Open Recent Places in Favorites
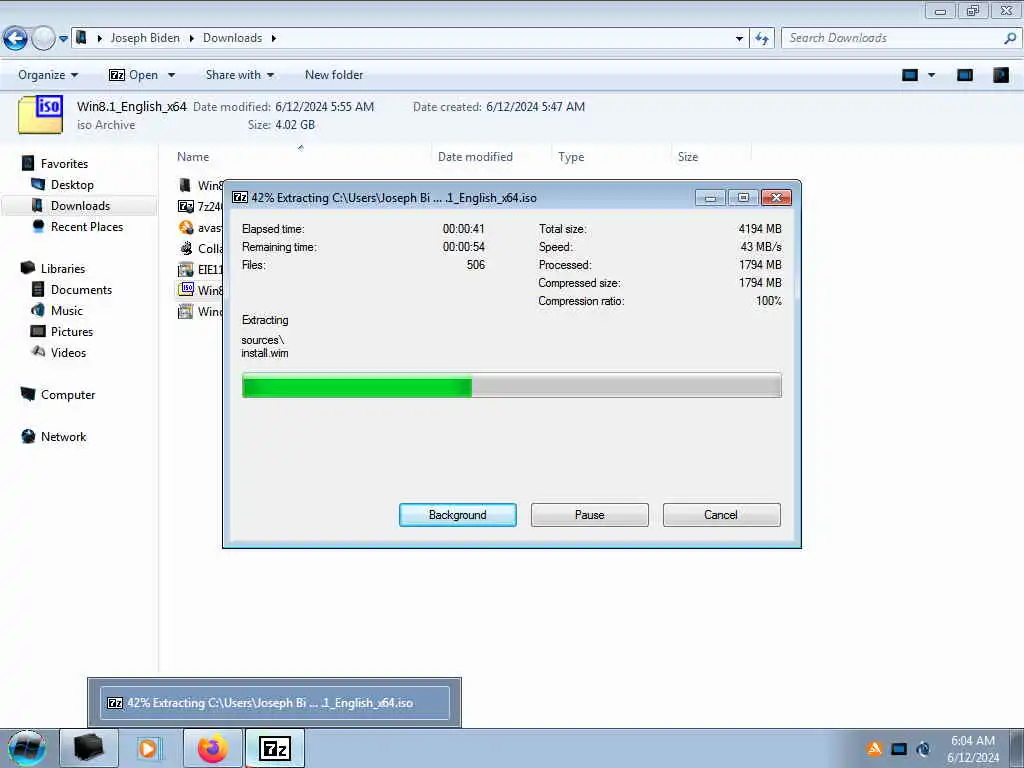1024x768 pixels. [x=87, y=227]
